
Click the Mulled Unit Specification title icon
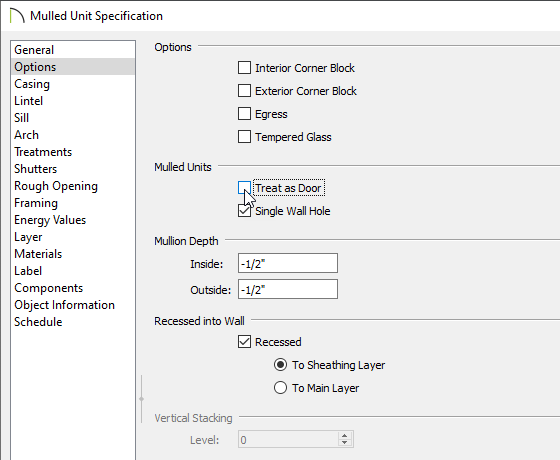17,16
